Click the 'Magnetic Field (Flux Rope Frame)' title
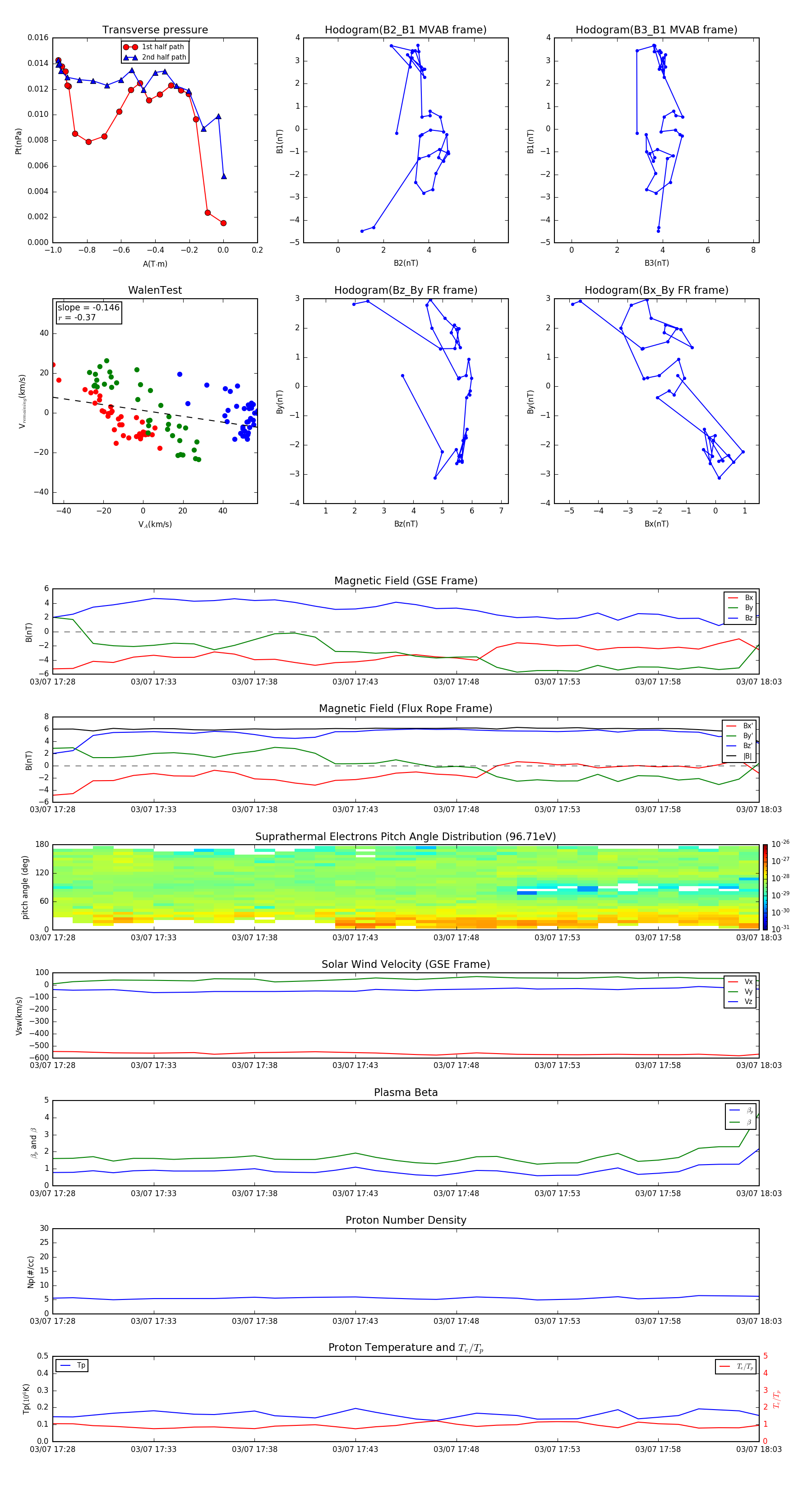The height and width of the screenshot is (1489, 812). point(406,709)
